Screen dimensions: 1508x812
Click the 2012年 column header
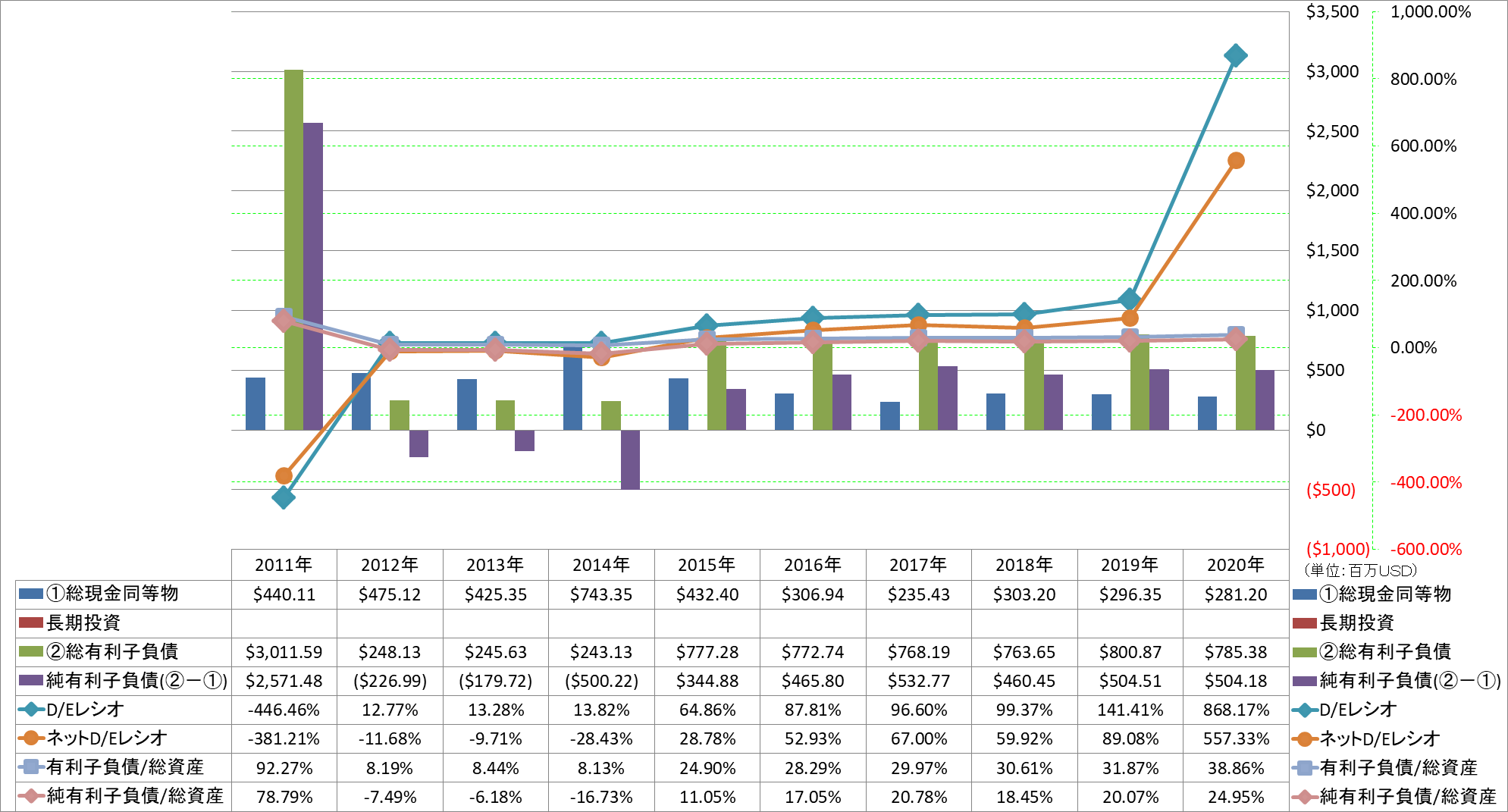coord(390,565)
